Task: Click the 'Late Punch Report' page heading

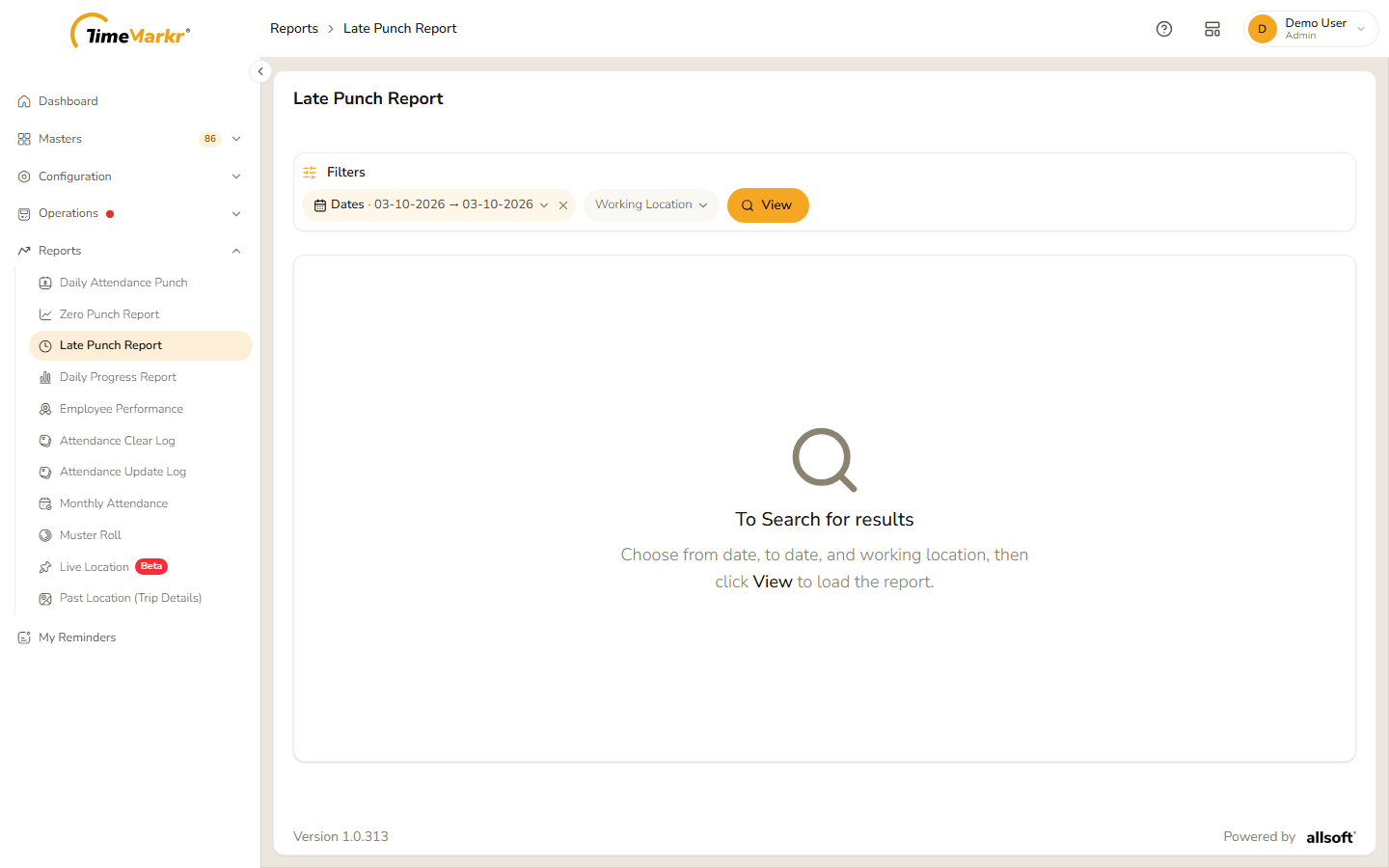Action: 368,98
